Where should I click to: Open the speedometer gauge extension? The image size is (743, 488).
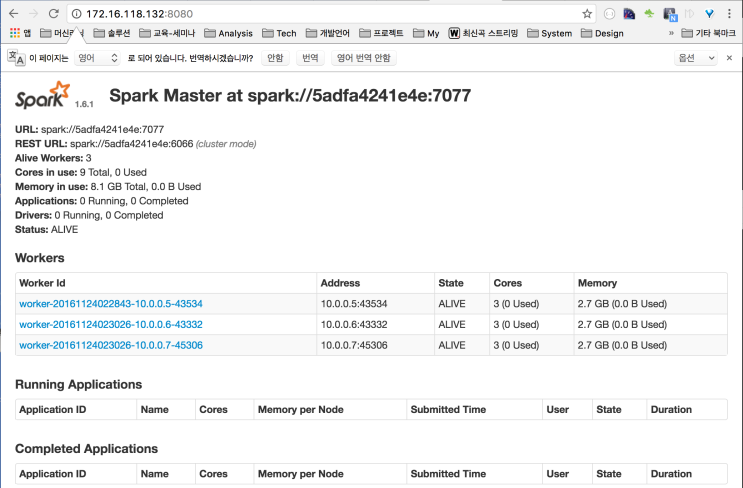point(629,14)
